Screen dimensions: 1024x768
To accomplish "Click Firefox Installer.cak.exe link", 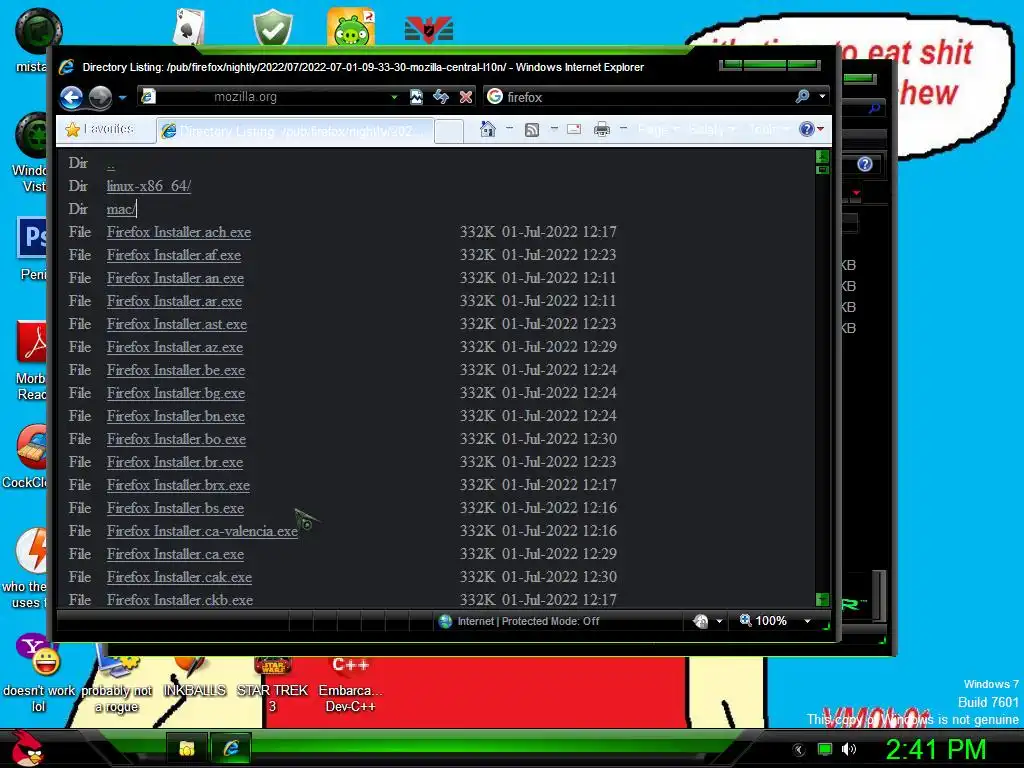I will [179, 577].
